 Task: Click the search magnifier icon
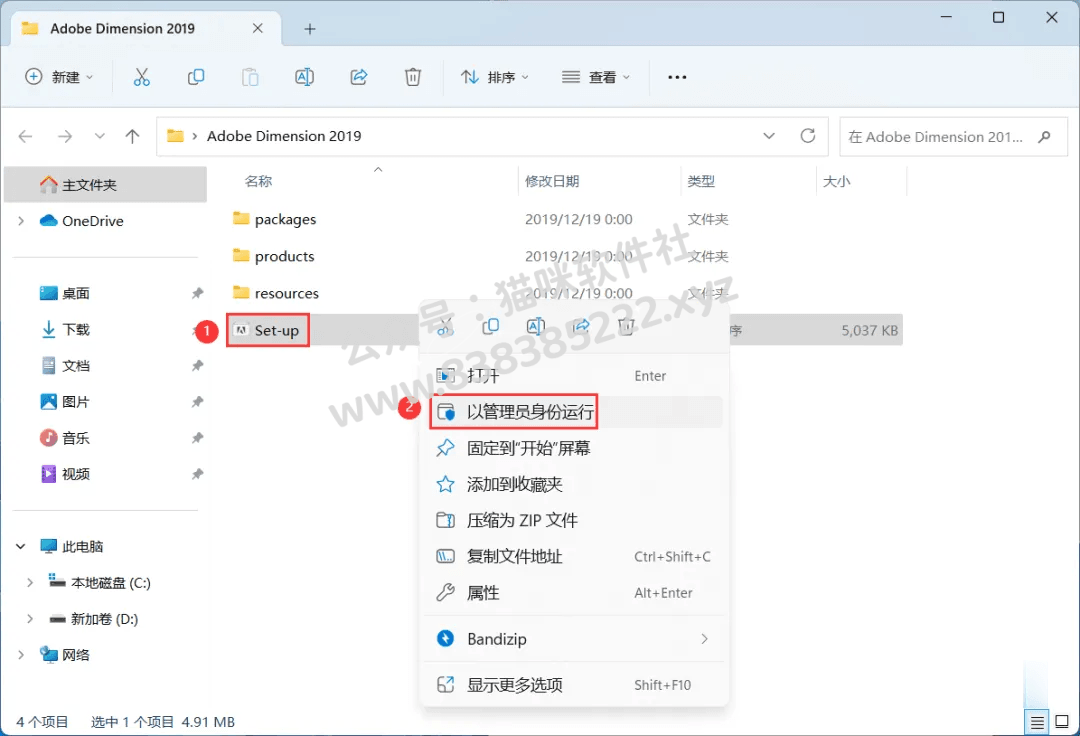pos(1045,137)
